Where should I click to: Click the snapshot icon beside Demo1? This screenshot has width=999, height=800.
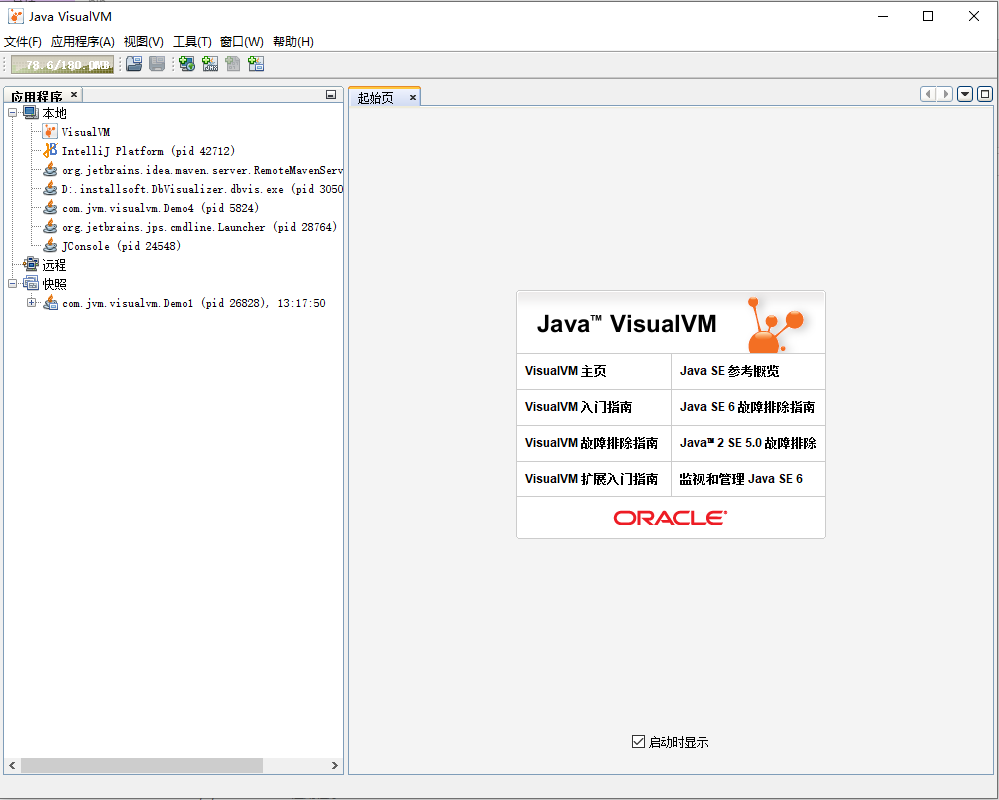click(50, 303)
